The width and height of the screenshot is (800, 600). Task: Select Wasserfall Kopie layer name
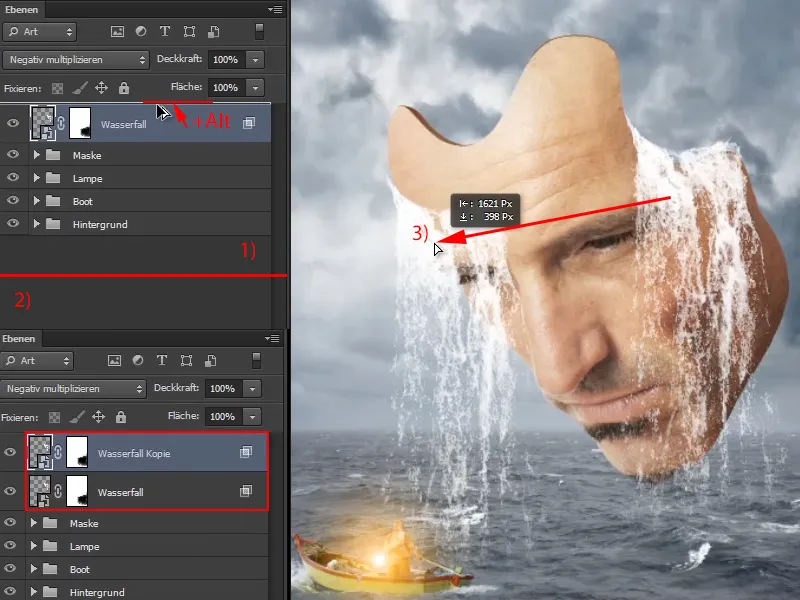point(134,453)
